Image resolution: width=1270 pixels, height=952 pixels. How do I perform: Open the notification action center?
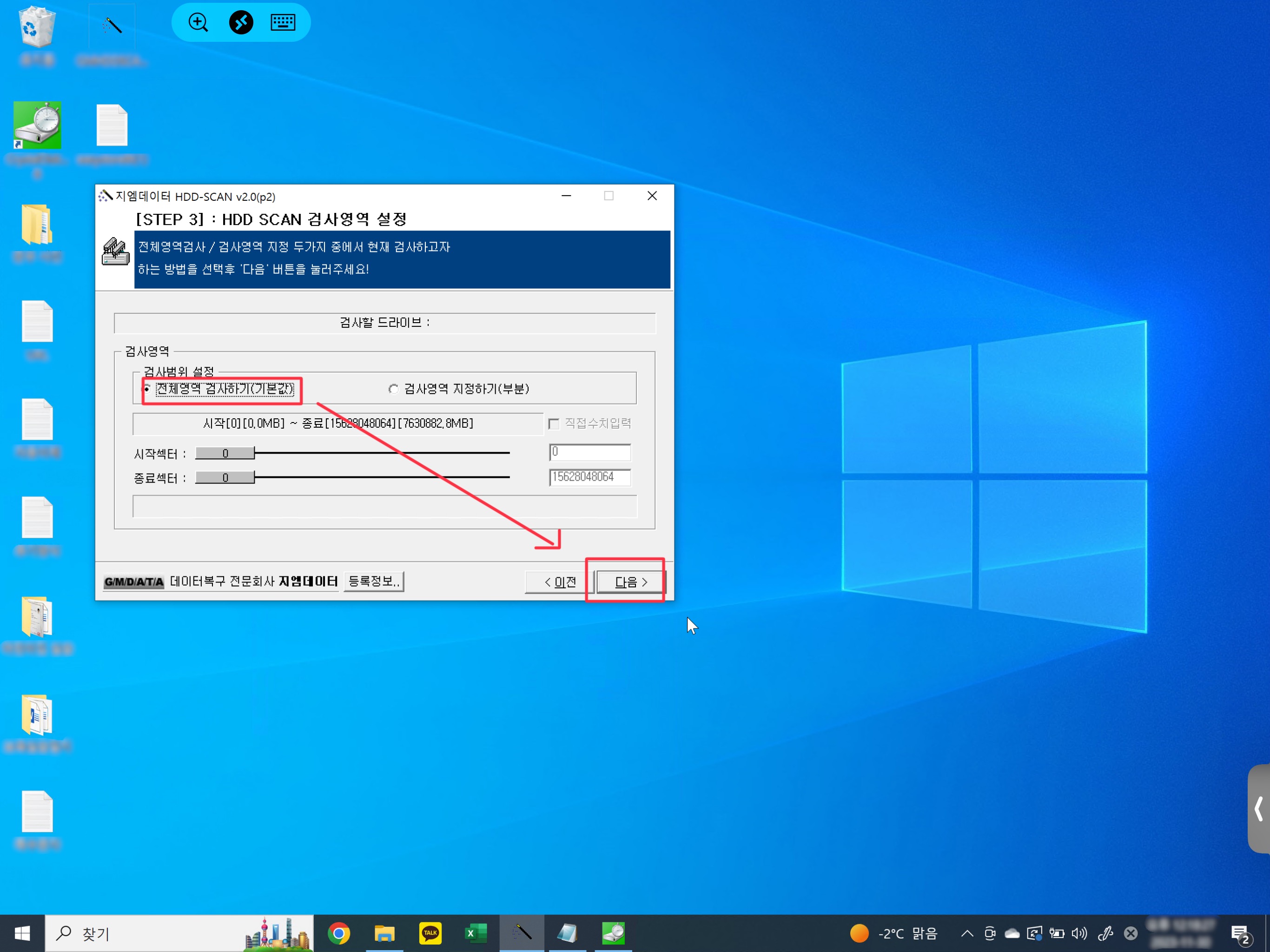(x=1240, y=934)
